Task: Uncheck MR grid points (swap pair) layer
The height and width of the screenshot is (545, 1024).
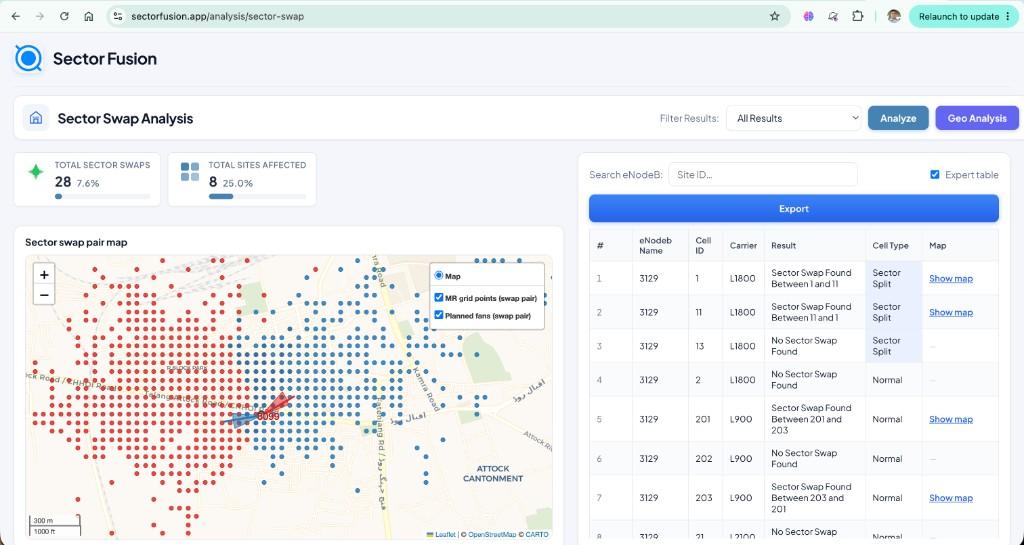Action: [x=439, y=298]
